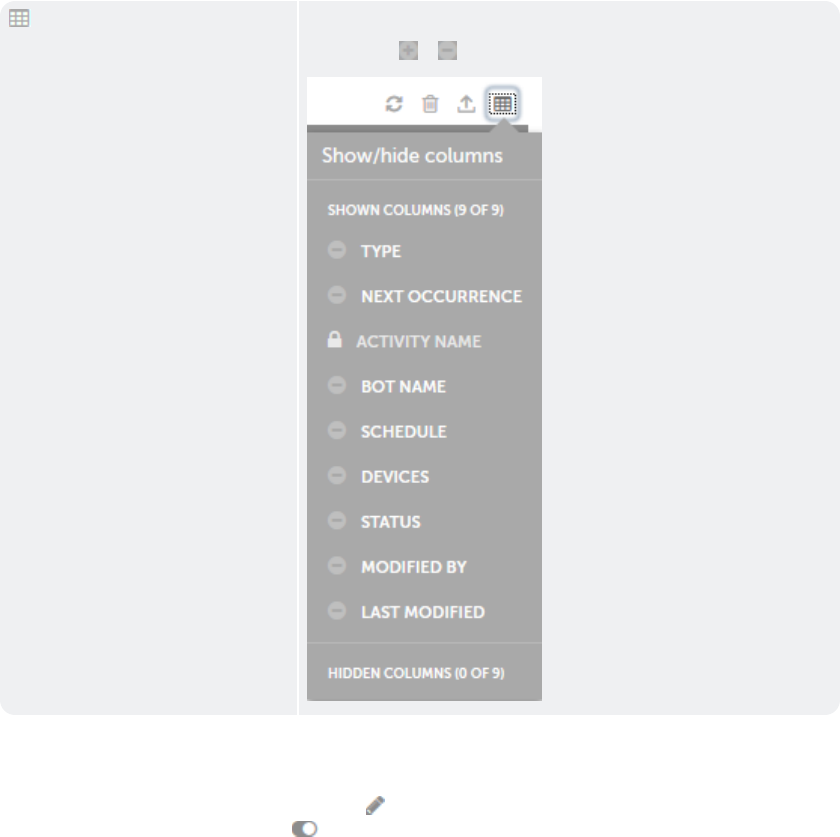Hide the TYPE column
The width and height of the screenshot is (840, 837).
pyautogui.click(x=337, y=250)
